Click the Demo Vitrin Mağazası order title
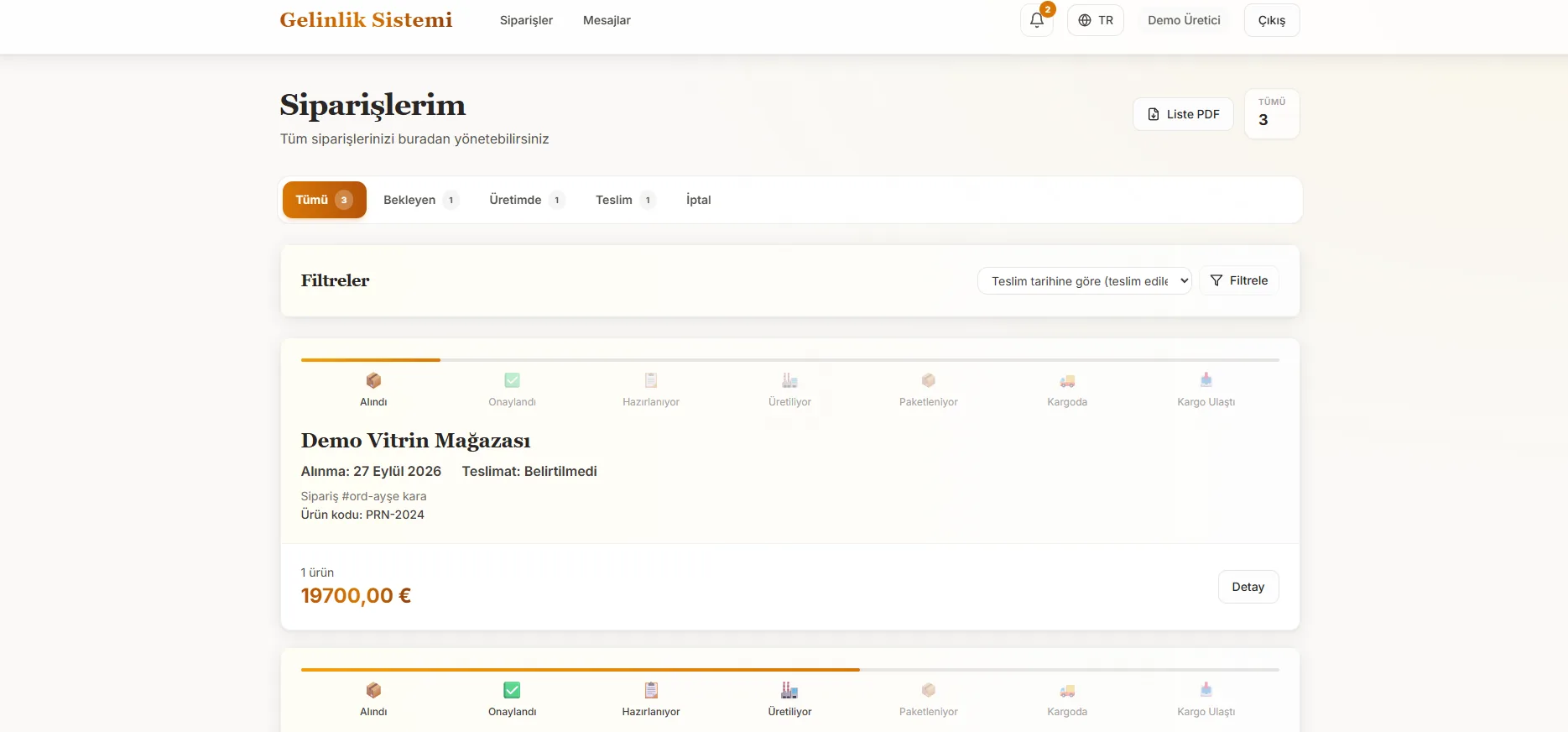1568x732 pixels. click(x=415, y=441)
